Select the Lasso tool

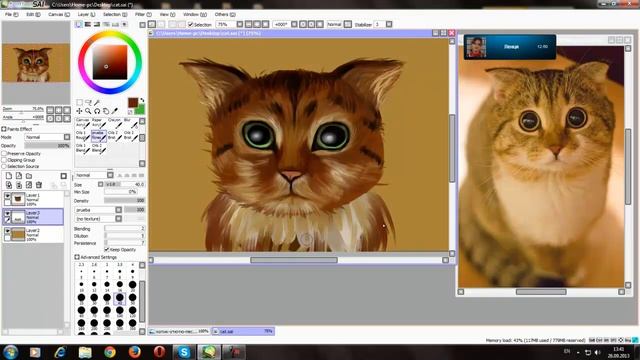[x=88, y=102]
